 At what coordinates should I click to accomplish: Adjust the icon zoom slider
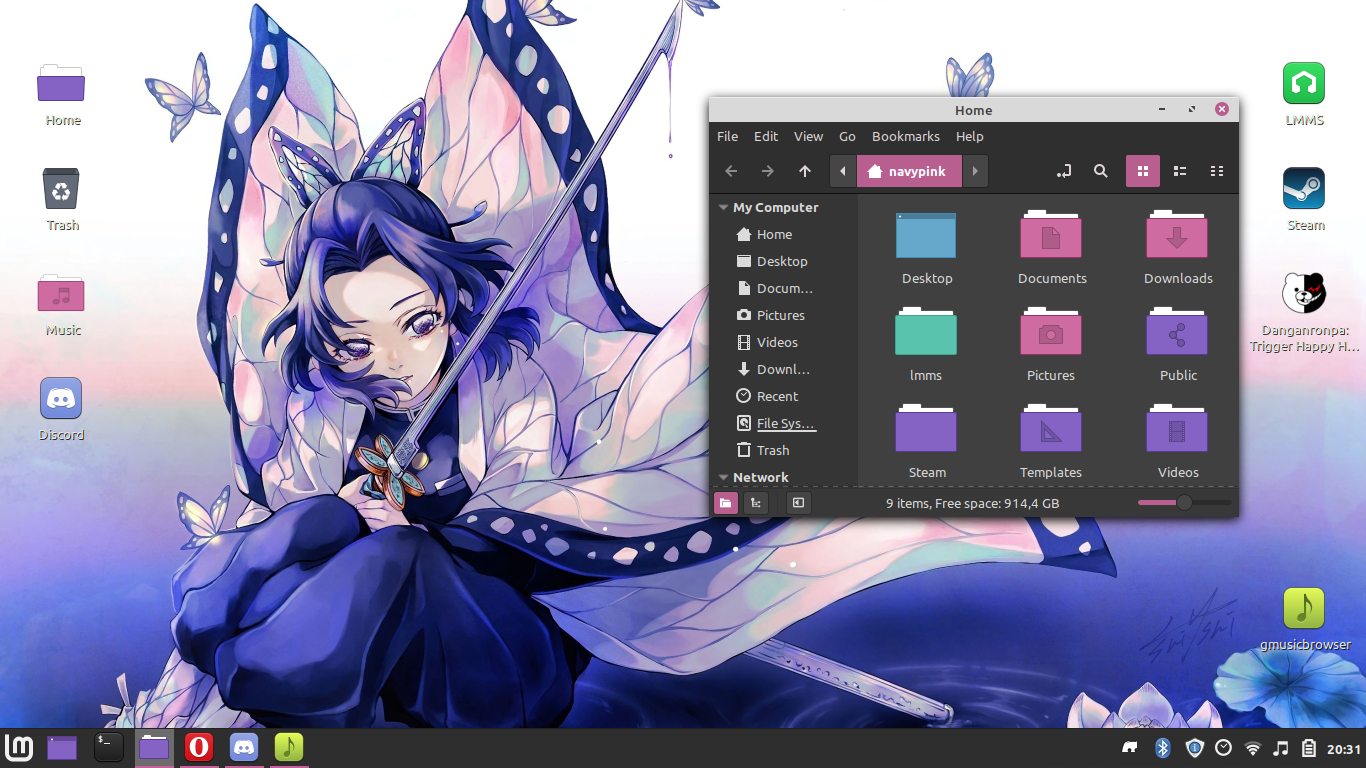[1185, 502]
